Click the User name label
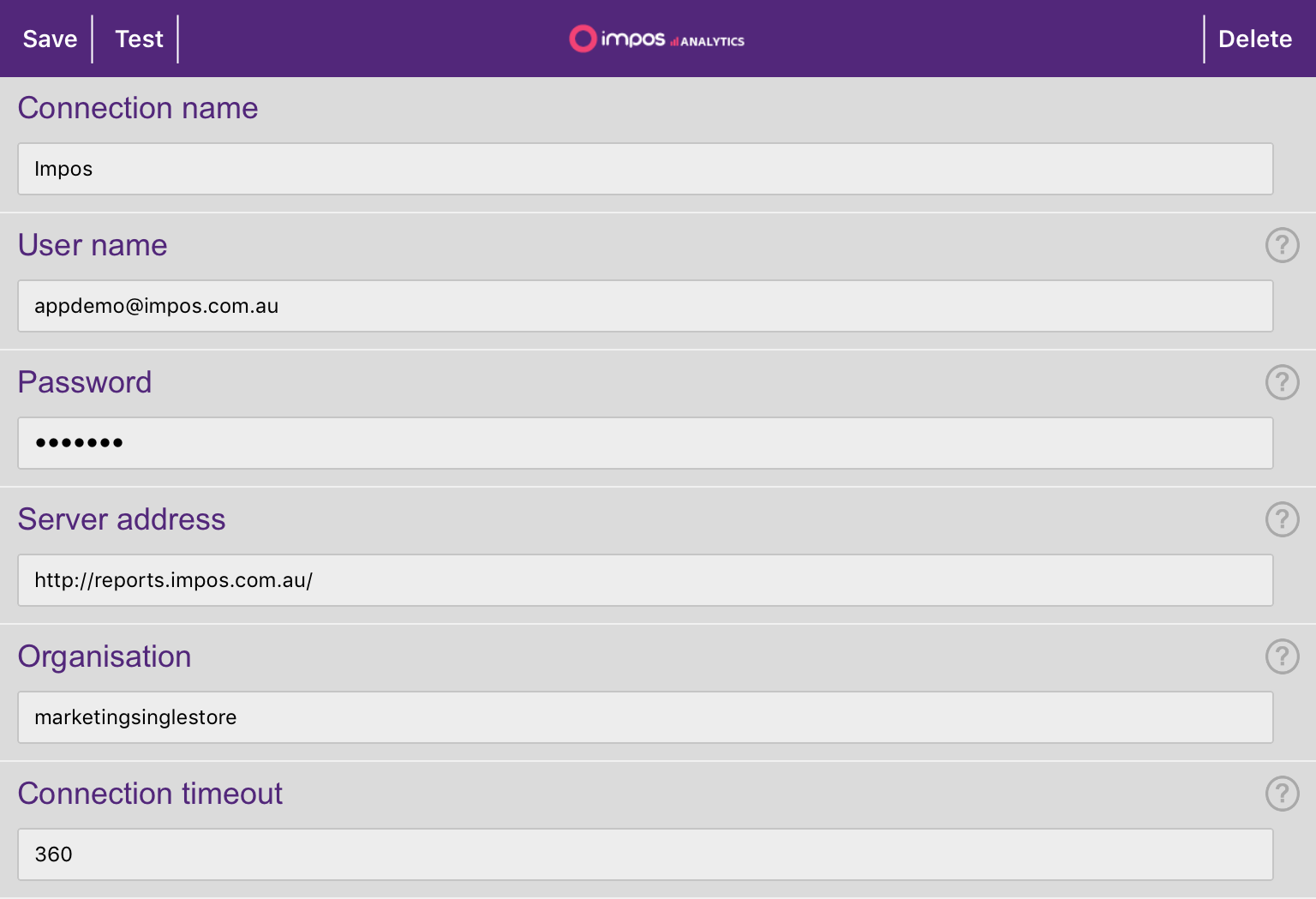Screen dimensions: 1316x899 click(x=93, y=245)
